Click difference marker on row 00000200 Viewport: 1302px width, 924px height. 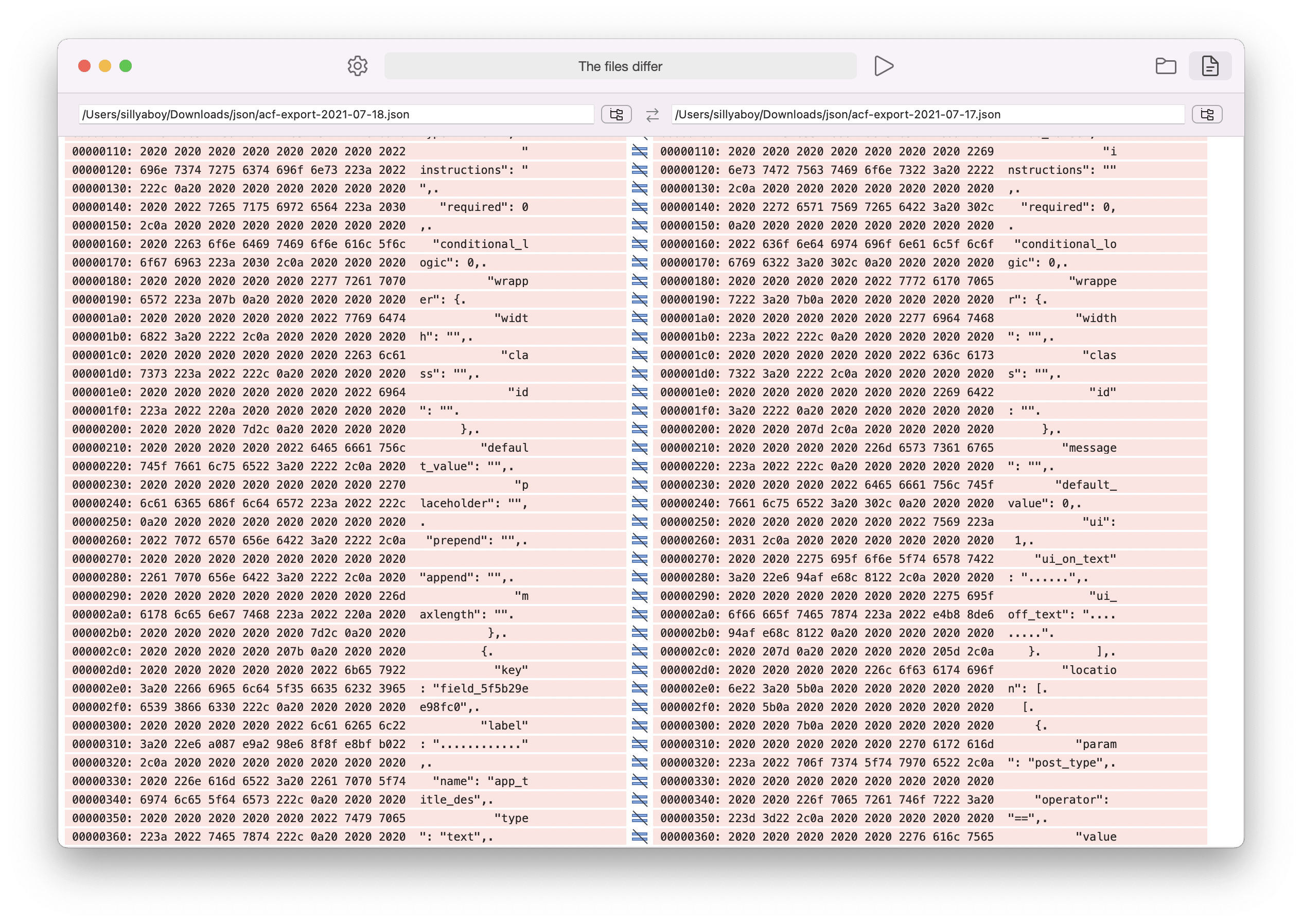pyautogui.click(x=640, y=429)
